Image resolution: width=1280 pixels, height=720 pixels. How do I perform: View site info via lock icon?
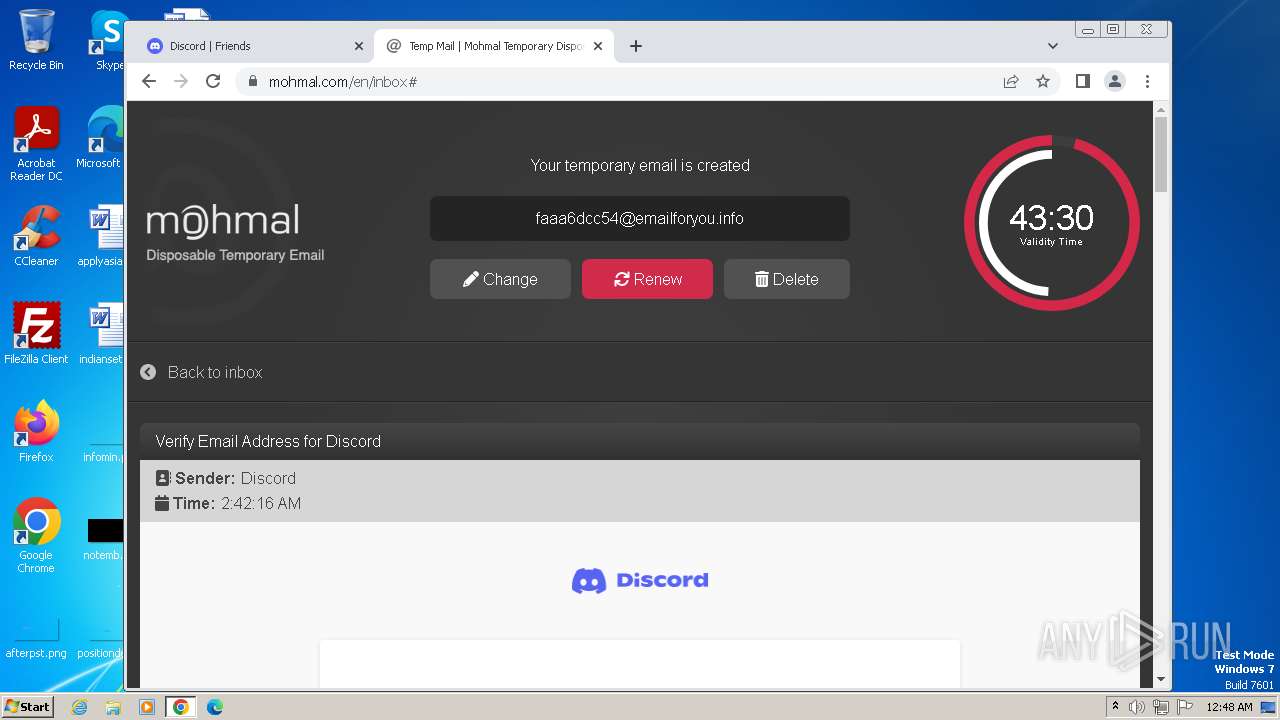click(x=252, y=82)
